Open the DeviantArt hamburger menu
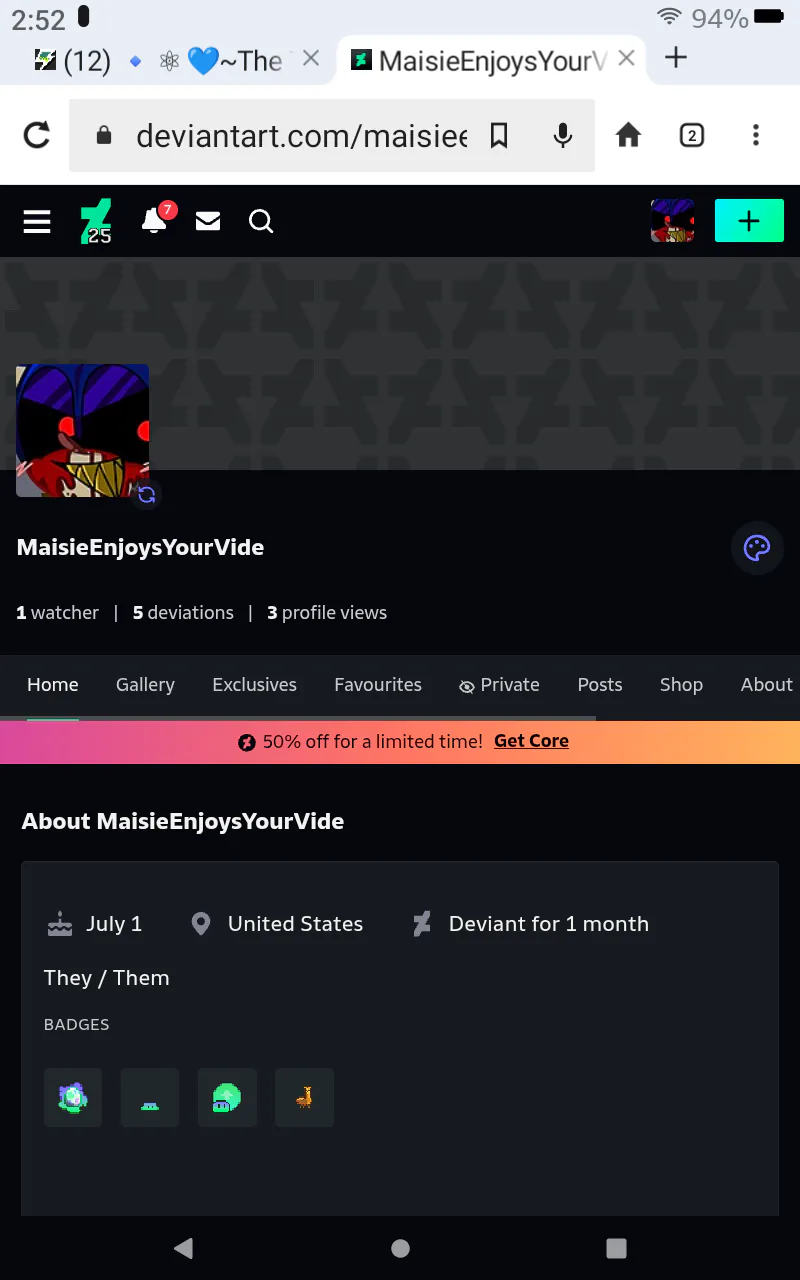The height and width of the screenshot is (1280, 800). click(x=37, y=221)
